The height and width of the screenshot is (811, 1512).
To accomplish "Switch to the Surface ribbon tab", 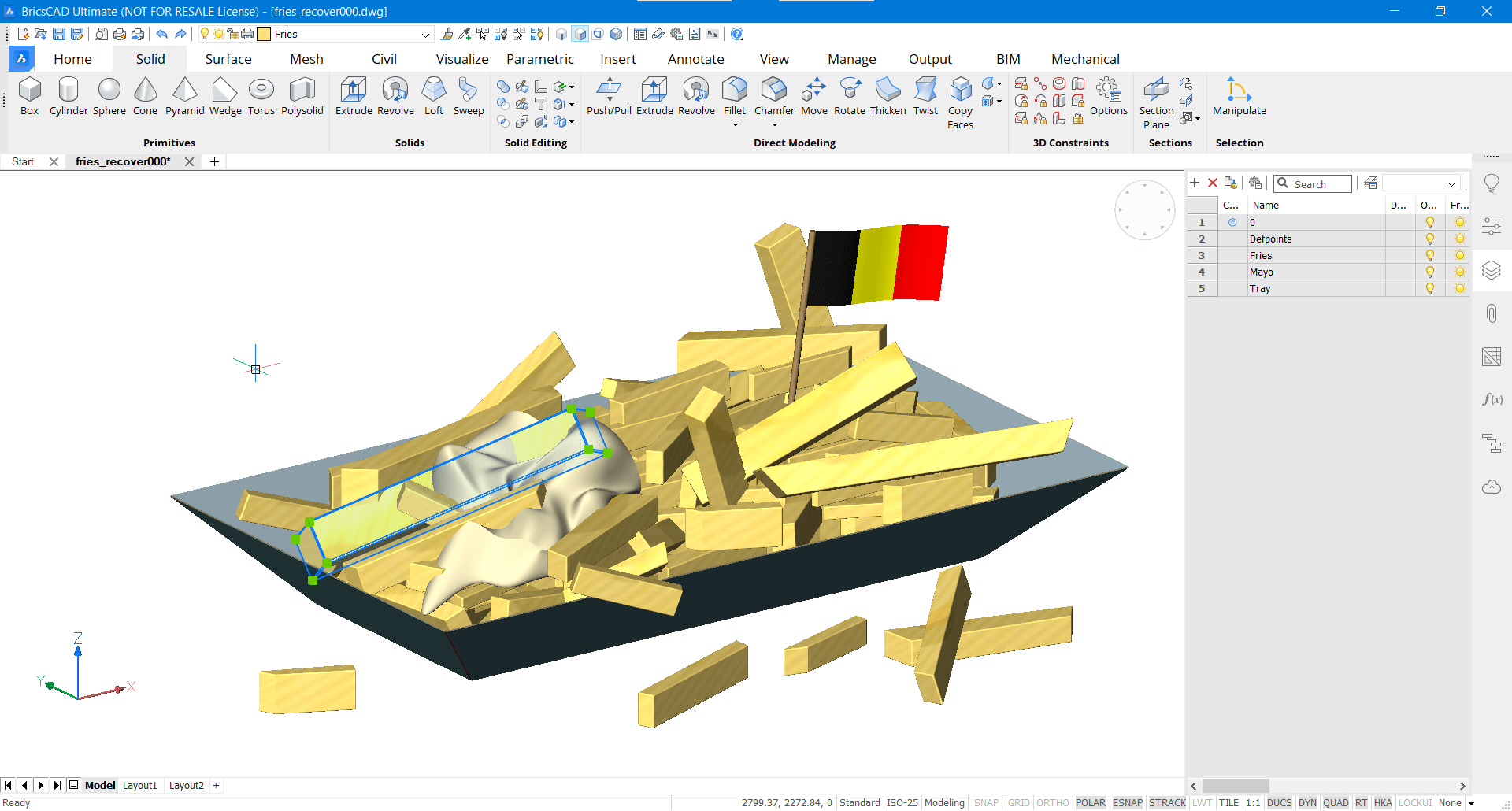I will [228, 59].
